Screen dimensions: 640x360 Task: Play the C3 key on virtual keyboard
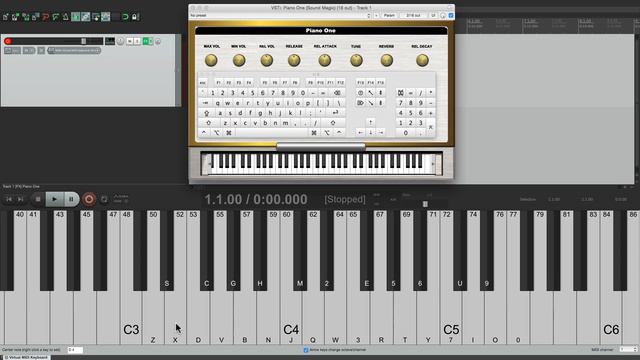[131, 318]
